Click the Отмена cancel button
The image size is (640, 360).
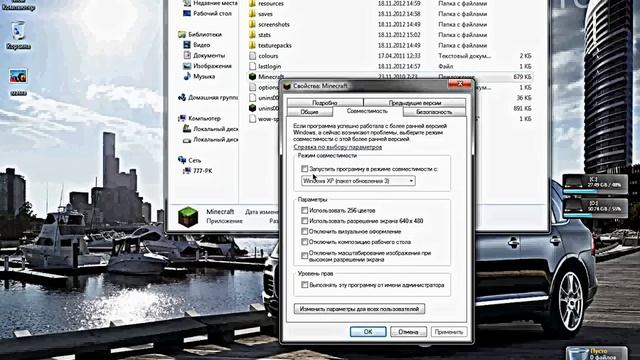[409, 332]
